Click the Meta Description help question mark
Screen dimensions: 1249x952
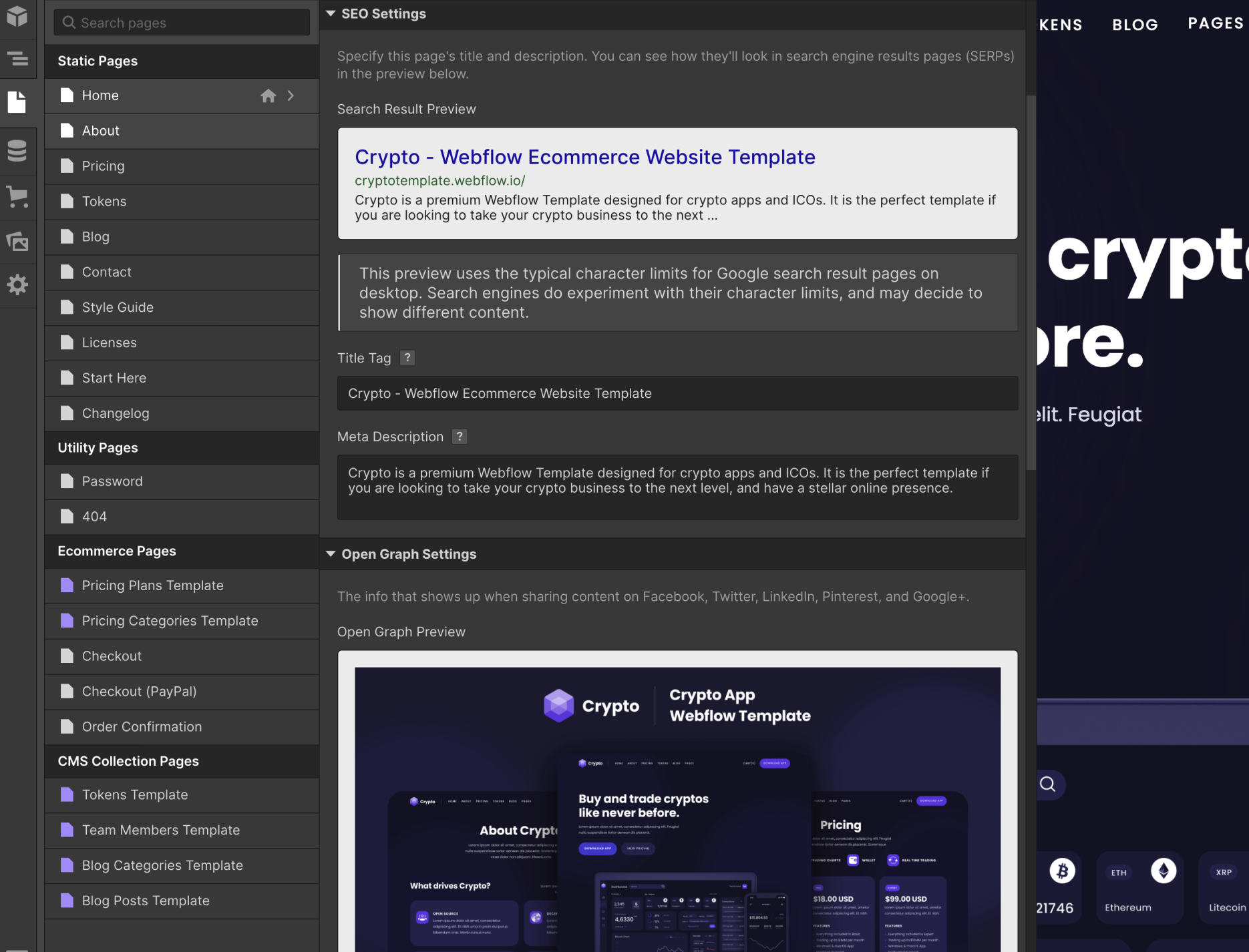tap(460, 437)
